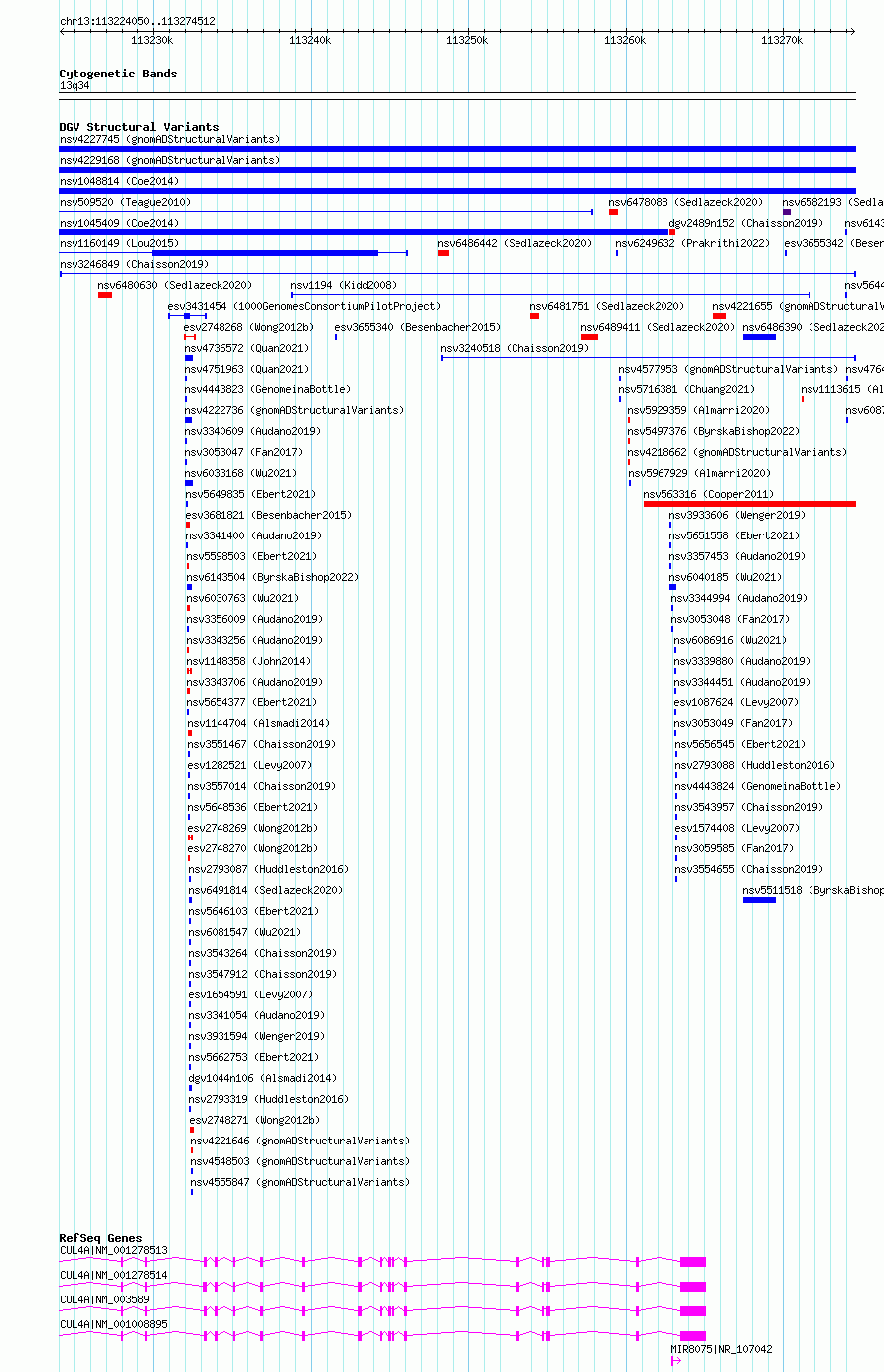The height and width of the screenshot is (1372, 884).
Task: Click the nsv4555847 gnomAD label
Action: click(x=300, y=1182)
